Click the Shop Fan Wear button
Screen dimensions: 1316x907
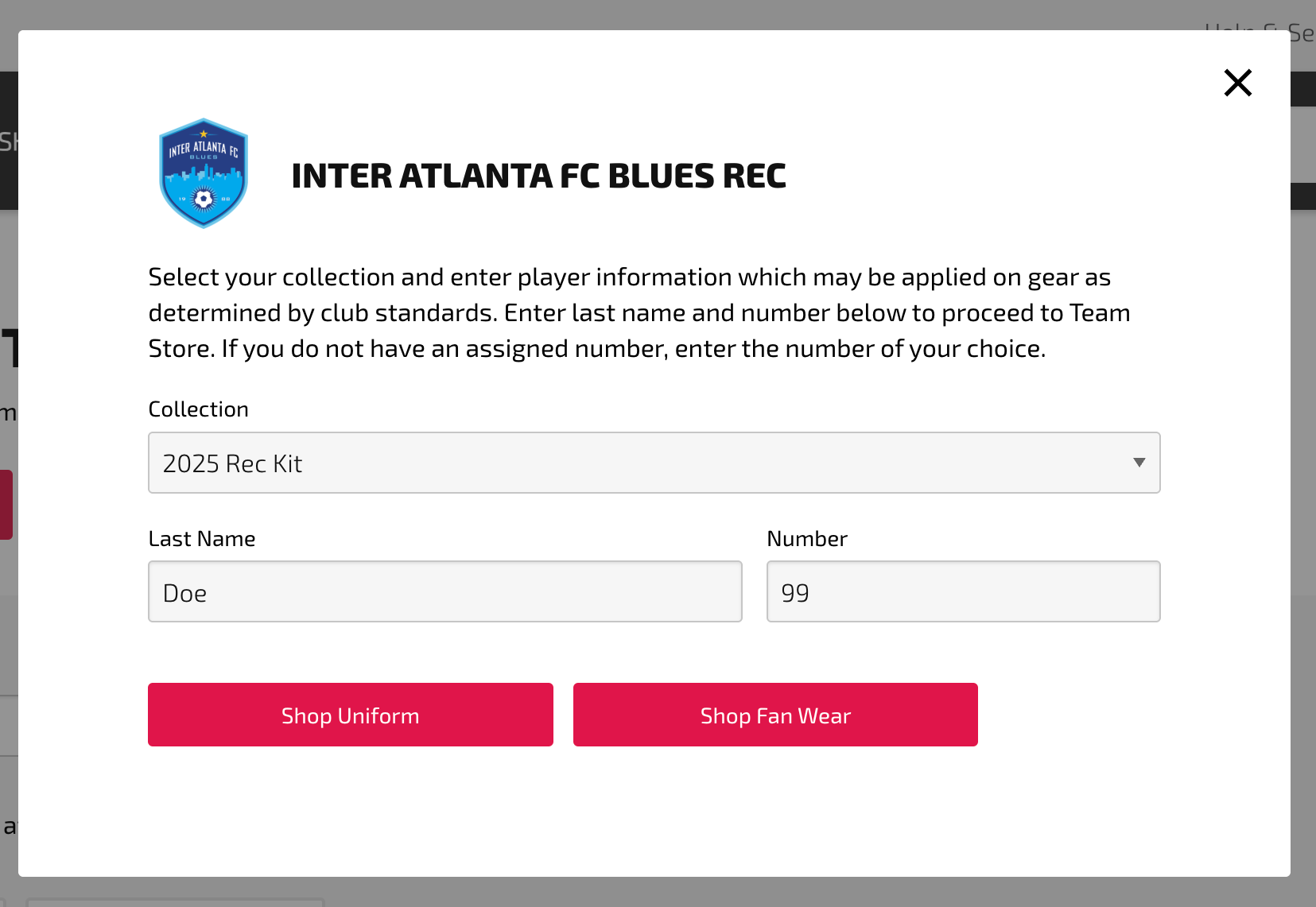775,715
